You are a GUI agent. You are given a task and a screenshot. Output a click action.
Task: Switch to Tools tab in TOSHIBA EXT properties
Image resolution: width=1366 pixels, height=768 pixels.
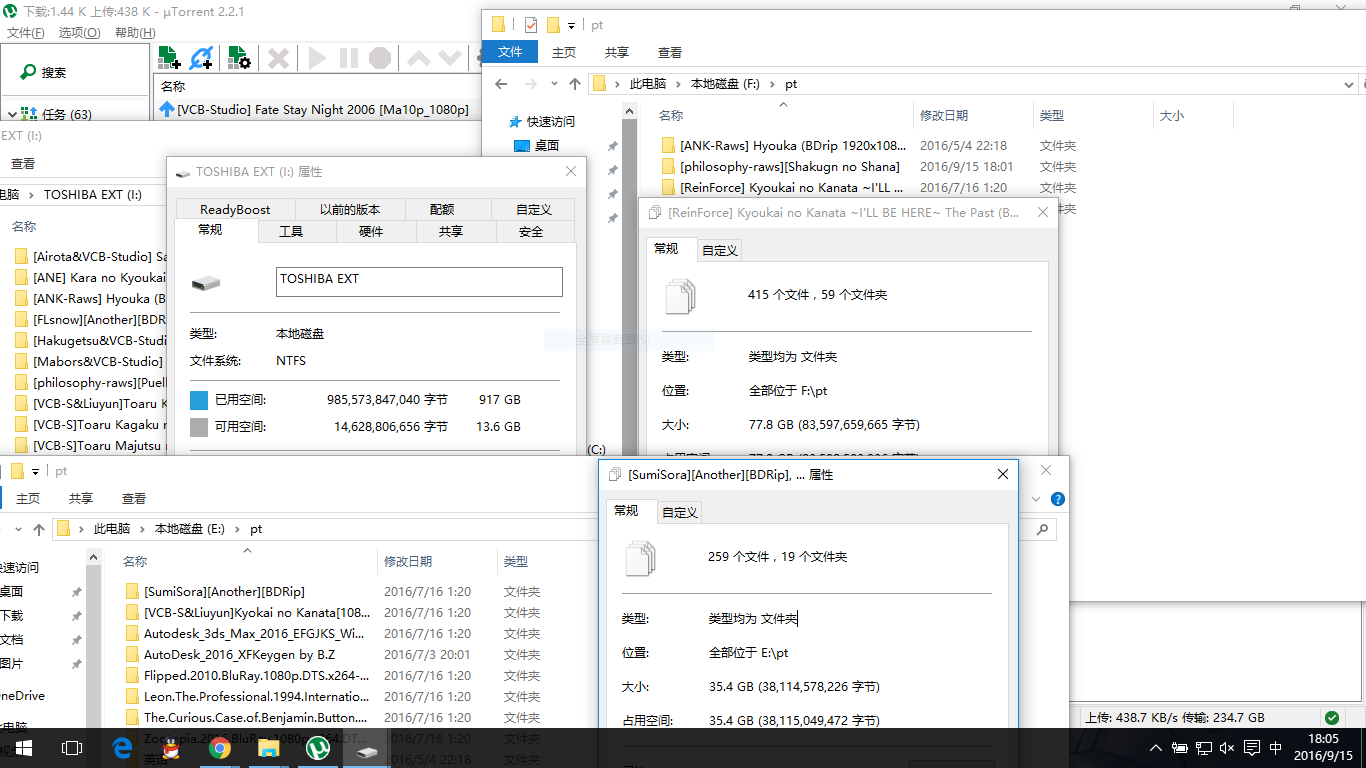click(291, 231)
